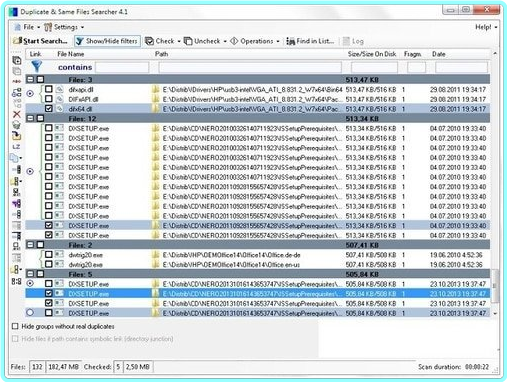The height and width of the screenshot is (382, 507).
Task: Collapse the Files: 3 group
Action: 30,79
